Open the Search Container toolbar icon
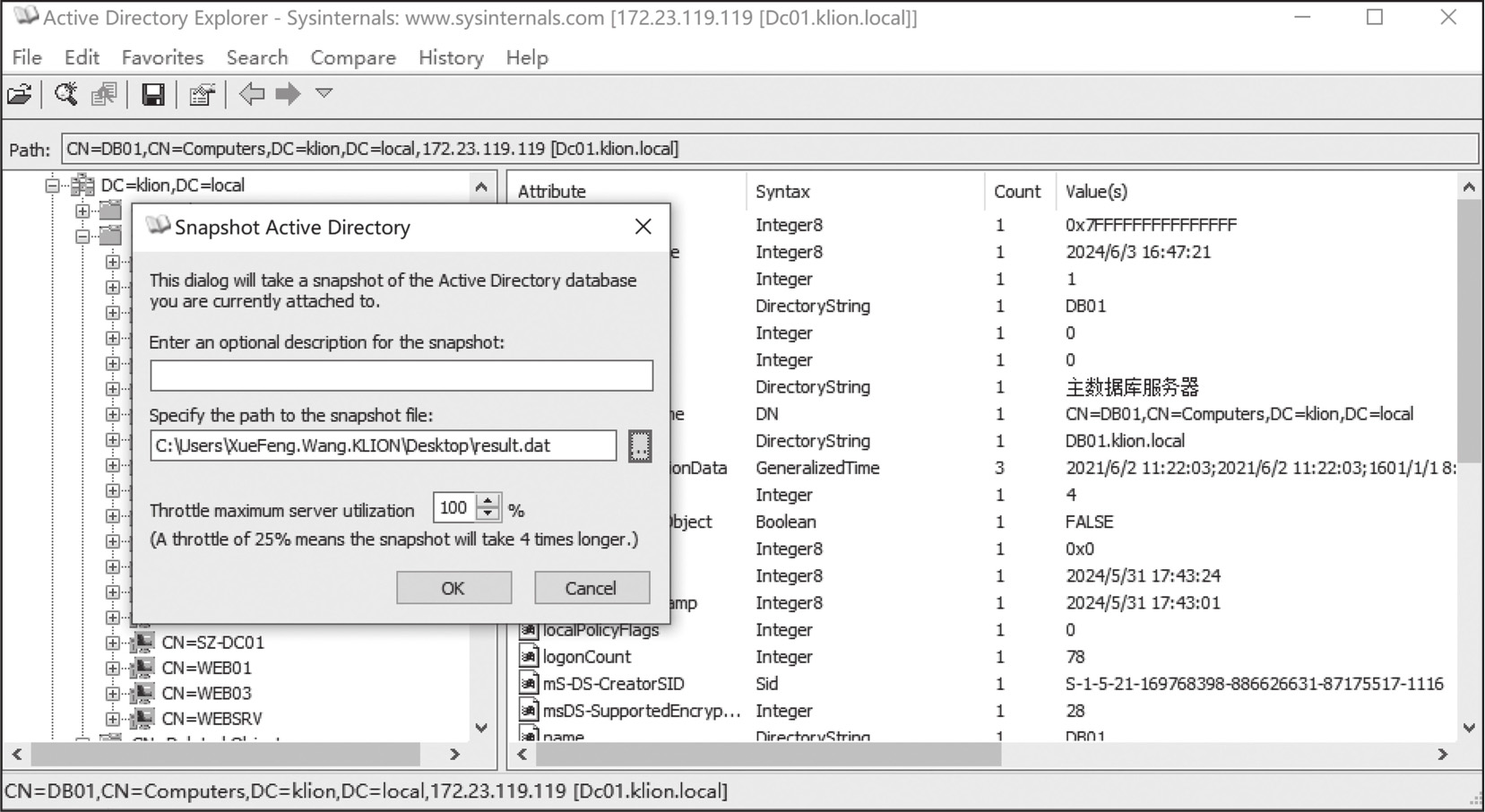Screen dimensions: 1485x812 pyautogui.click(x=65, y=94)
